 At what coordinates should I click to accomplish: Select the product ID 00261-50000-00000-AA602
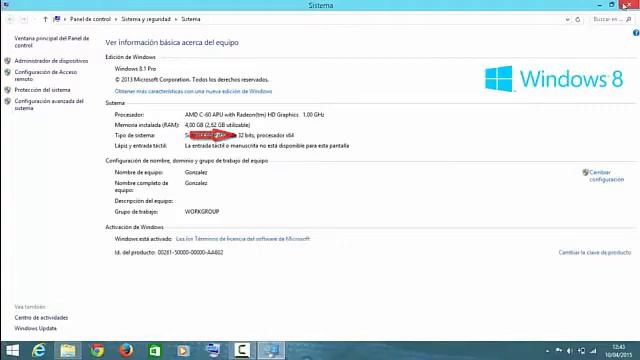click(x=190, y=253)
